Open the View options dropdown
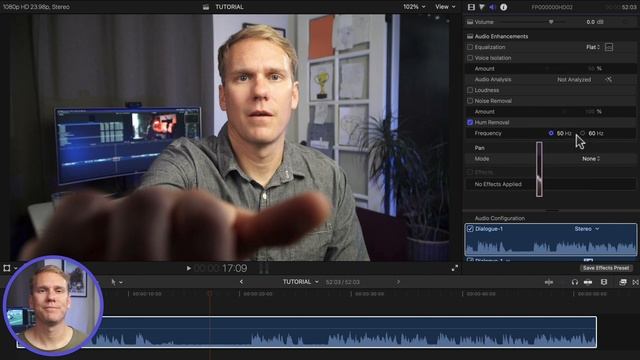Viewport: 640px width, 360px height. tap(445, 7)
